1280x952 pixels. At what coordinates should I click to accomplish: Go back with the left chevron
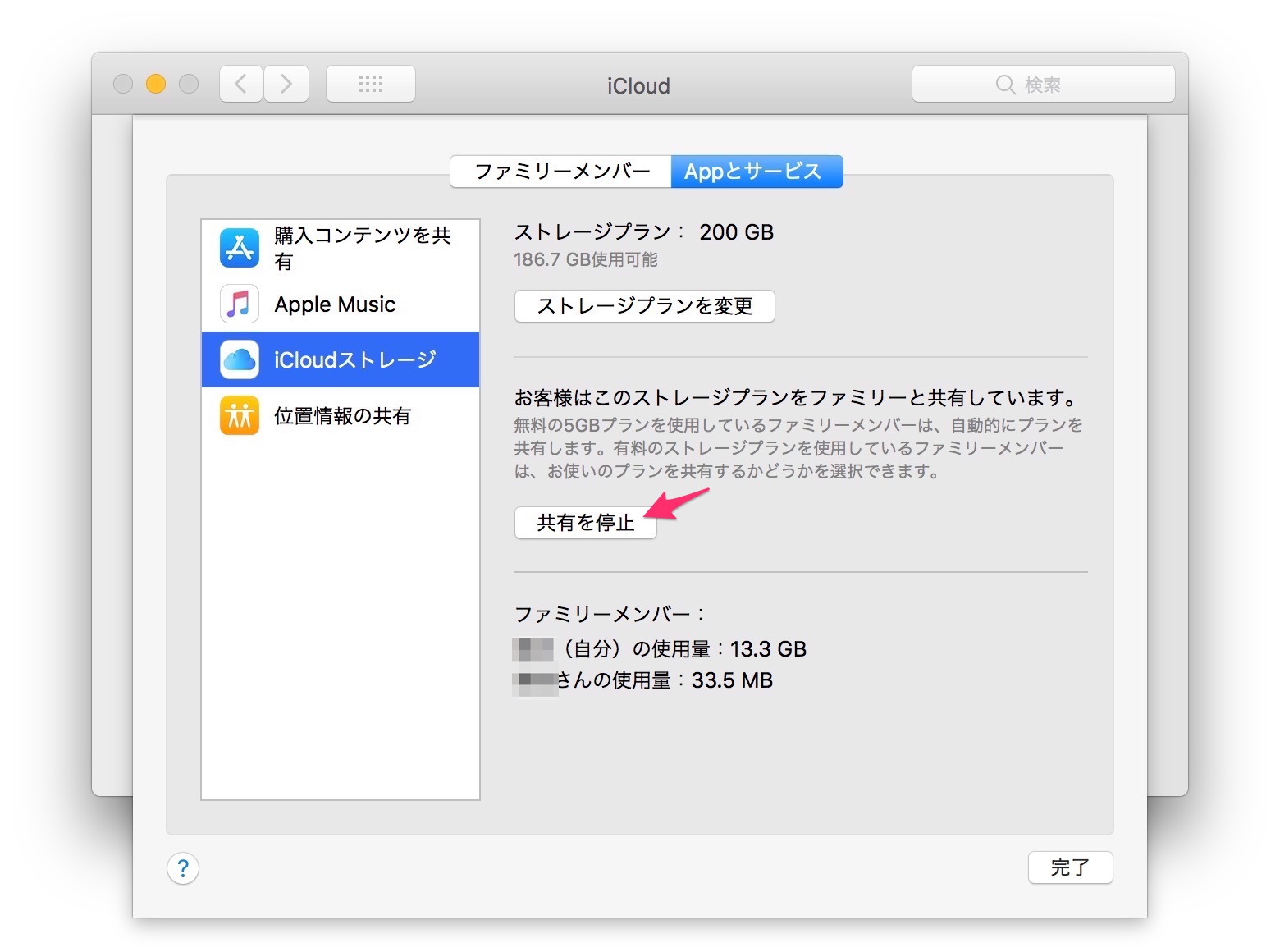241,84
